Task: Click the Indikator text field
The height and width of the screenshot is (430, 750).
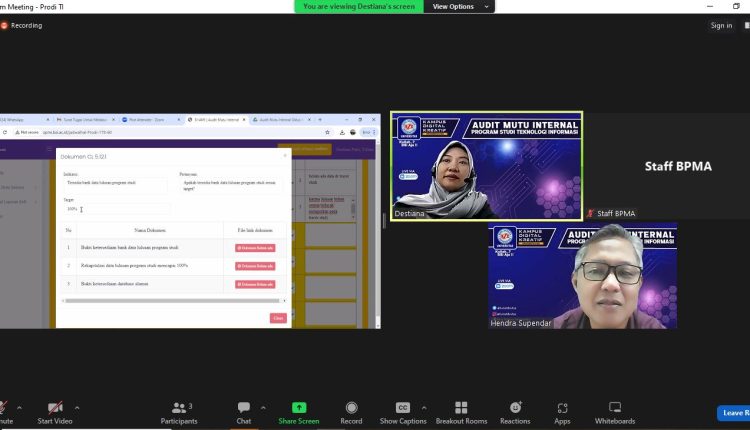Action: [115, 184]
